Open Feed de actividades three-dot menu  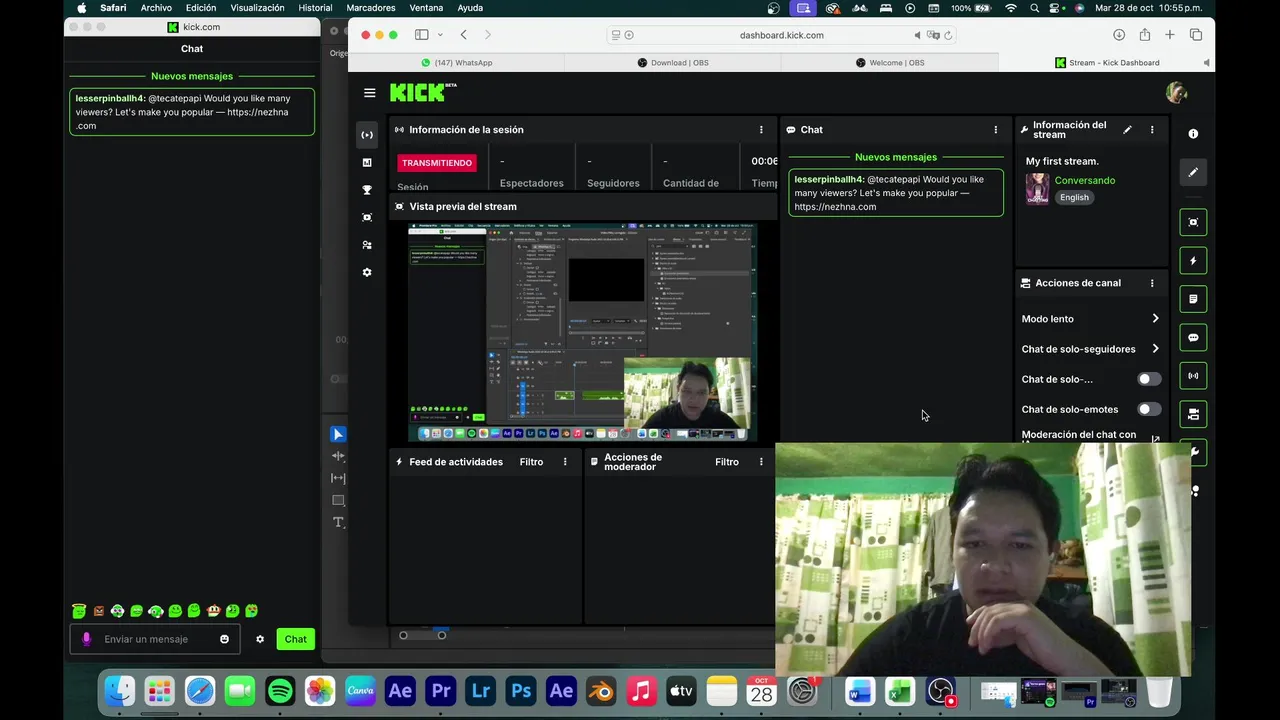pos(565,462)
